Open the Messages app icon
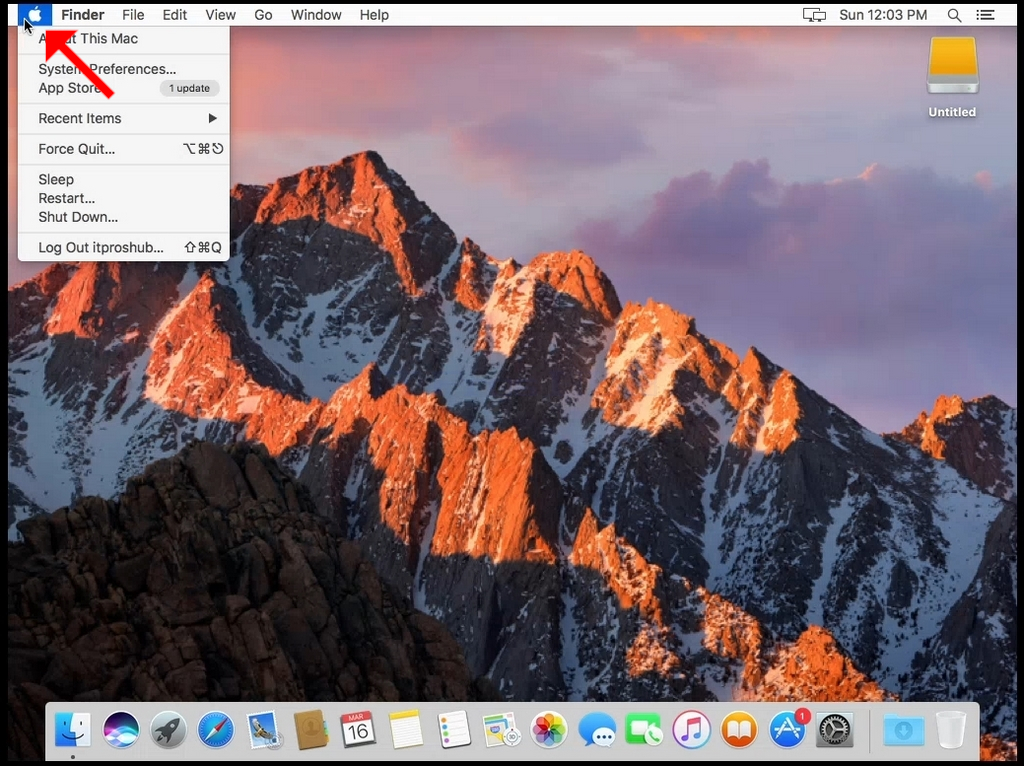Viewport: 1024px width, 766px height. 597,729
